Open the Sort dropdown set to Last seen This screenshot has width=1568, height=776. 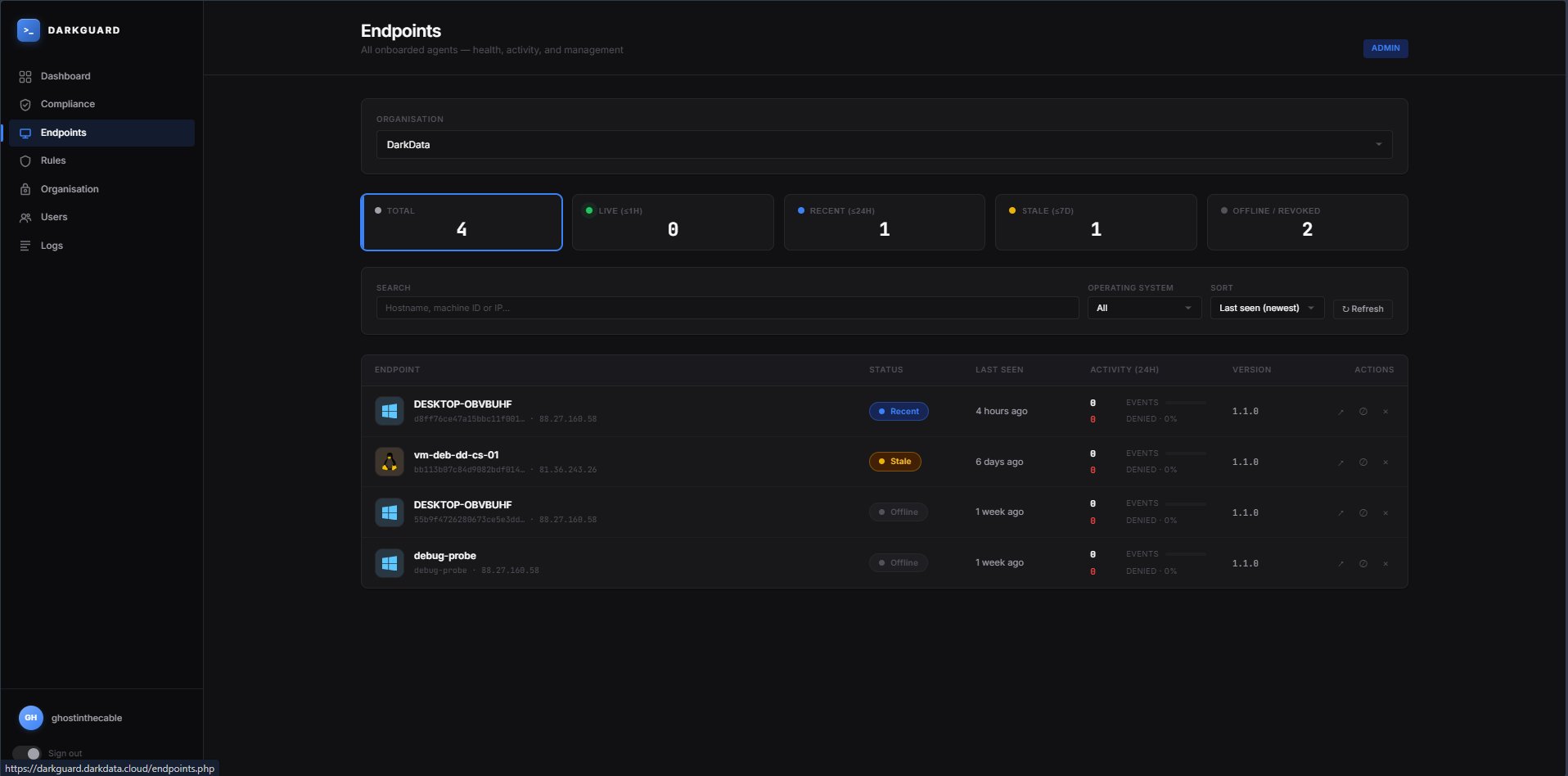click(1267, 308)
